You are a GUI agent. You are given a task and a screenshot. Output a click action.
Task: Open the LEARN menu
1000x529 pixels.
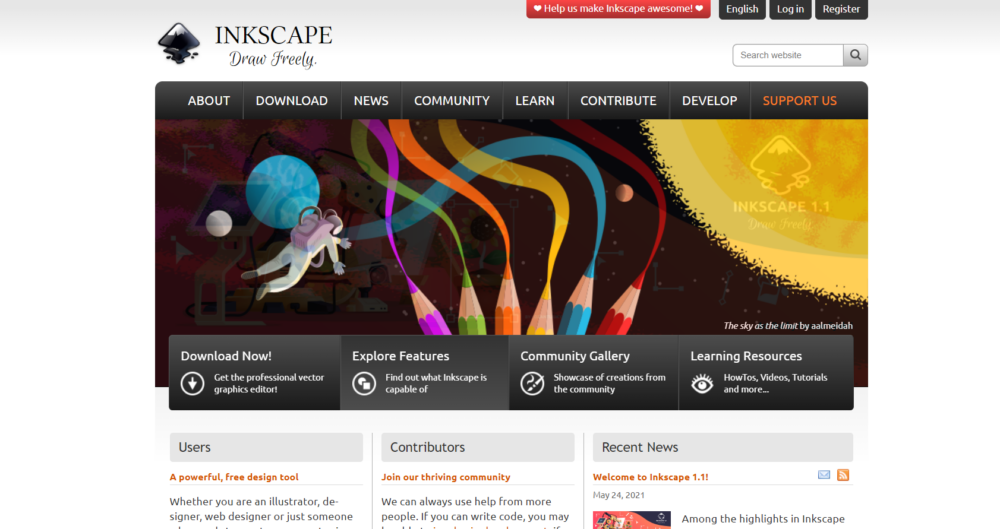(x=534, y=101)
